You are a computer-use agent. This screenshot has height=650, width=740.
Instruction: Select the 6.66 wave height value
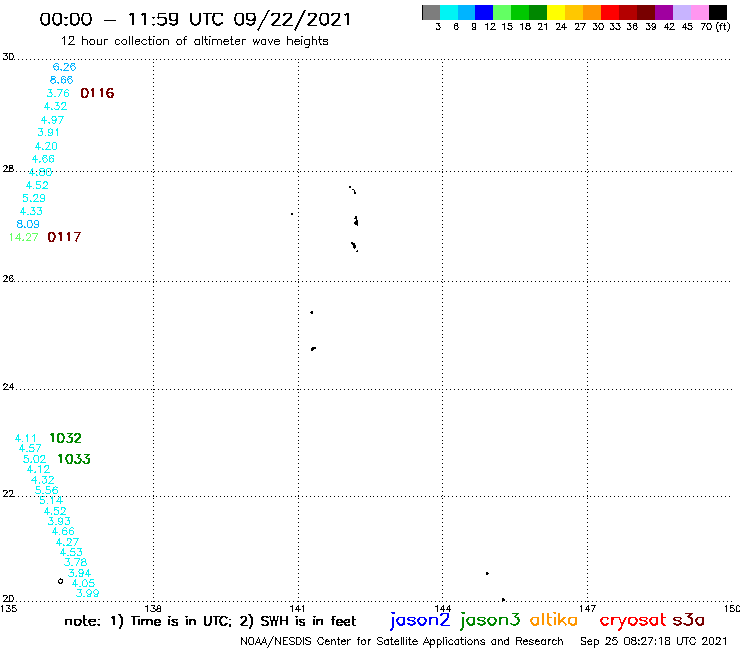(61, 80)
